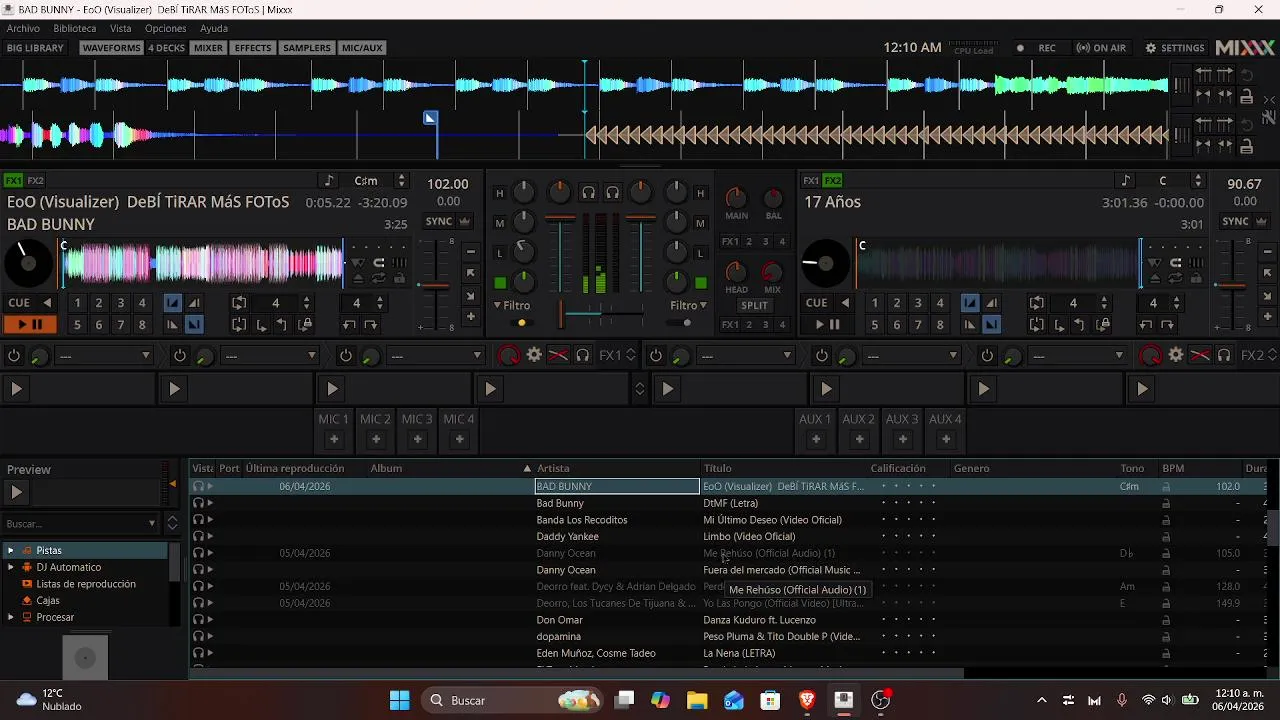The width and height of the screenshot is (1280, 720).
Task: Click the slip mode lock icon on left deck
Action: [399, 278]
